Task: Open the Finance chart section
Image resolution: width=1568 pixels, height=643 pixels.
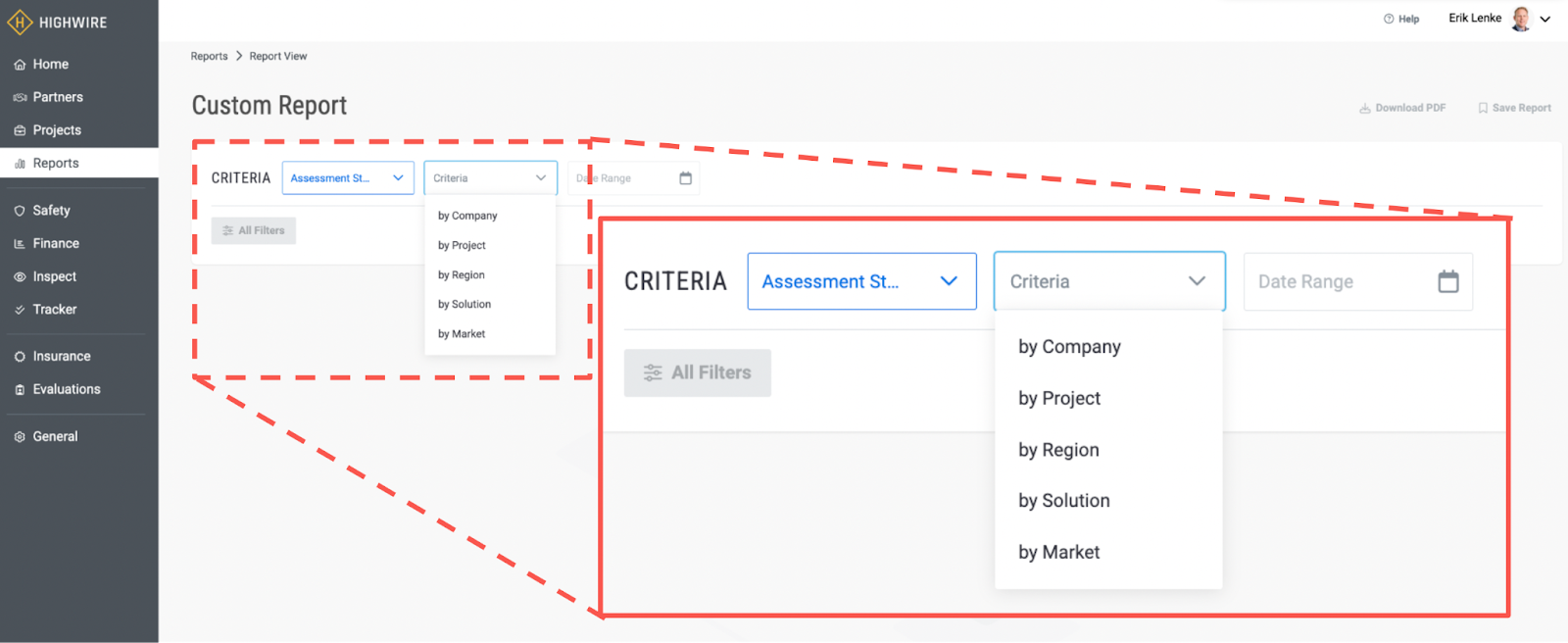Action: click(x=20, y=244)
